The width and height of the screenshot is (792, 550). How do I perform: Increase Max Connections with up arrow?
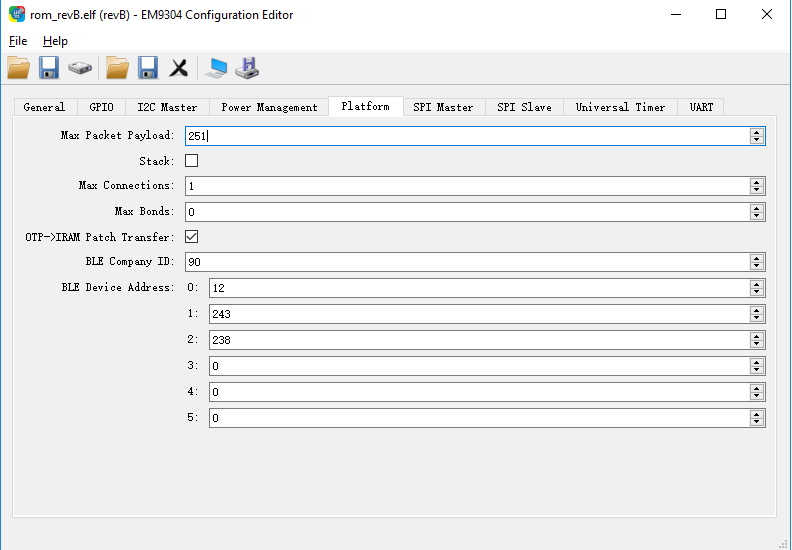pos(757,182)
